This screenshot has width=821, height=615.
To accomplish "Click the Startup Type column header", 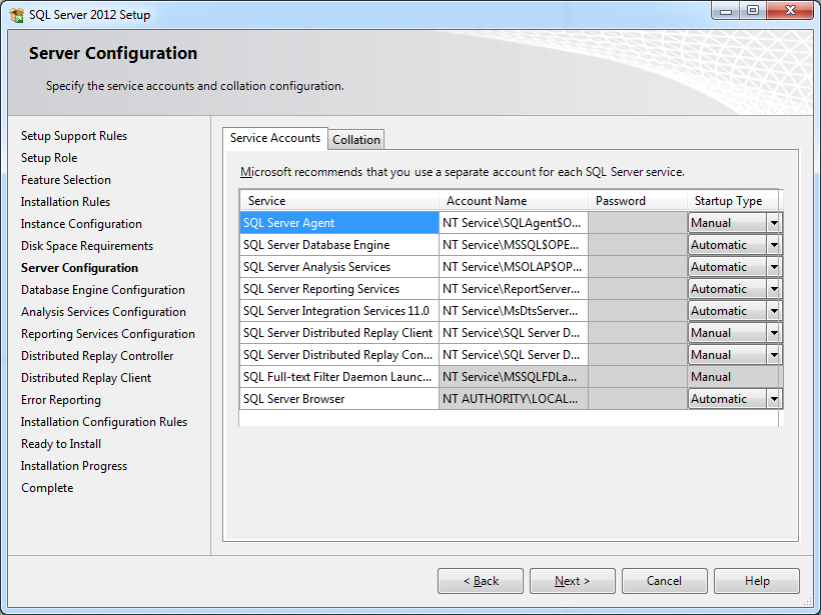I will click(x=733, y=201).
